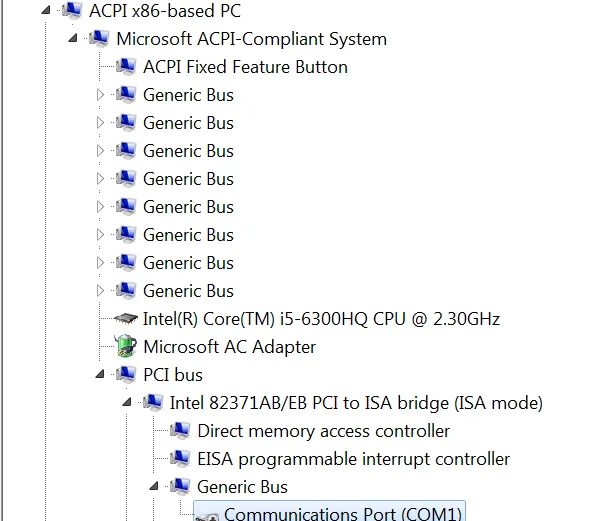Collapse the Microsoft ACPI-Compliant System node
Image resolution: width=602 pixels, height=521 pixels.
[73, 38]
